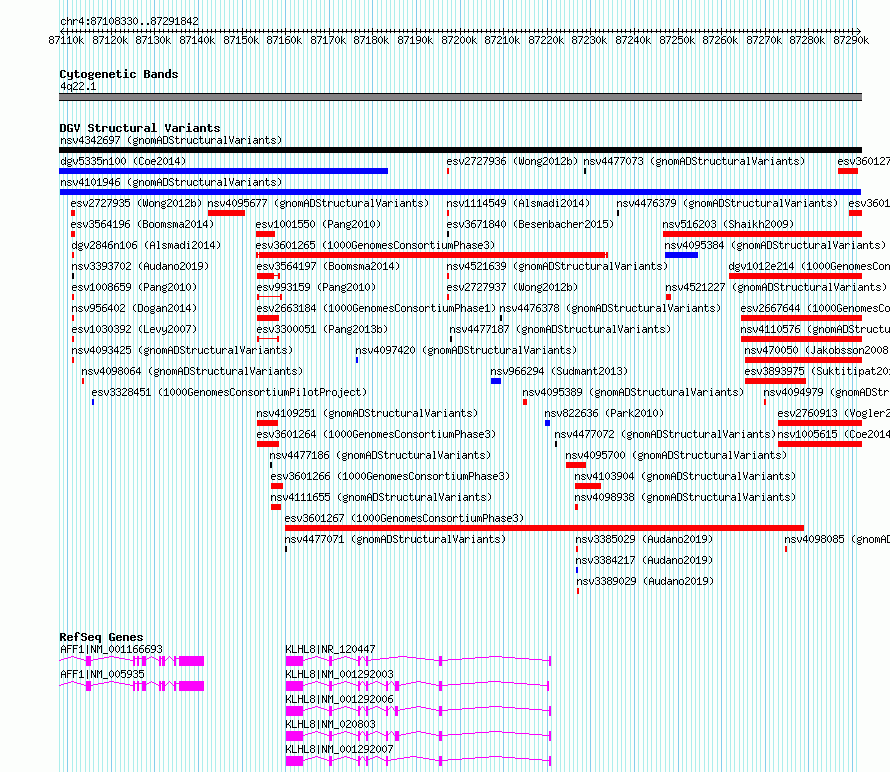Image resolution: width=890 pixels, height=772 pixels.
Task: Select the nsv966294 (Sudmant2013) blue marker
Action: pyautogui.click(x=496, y=381)
